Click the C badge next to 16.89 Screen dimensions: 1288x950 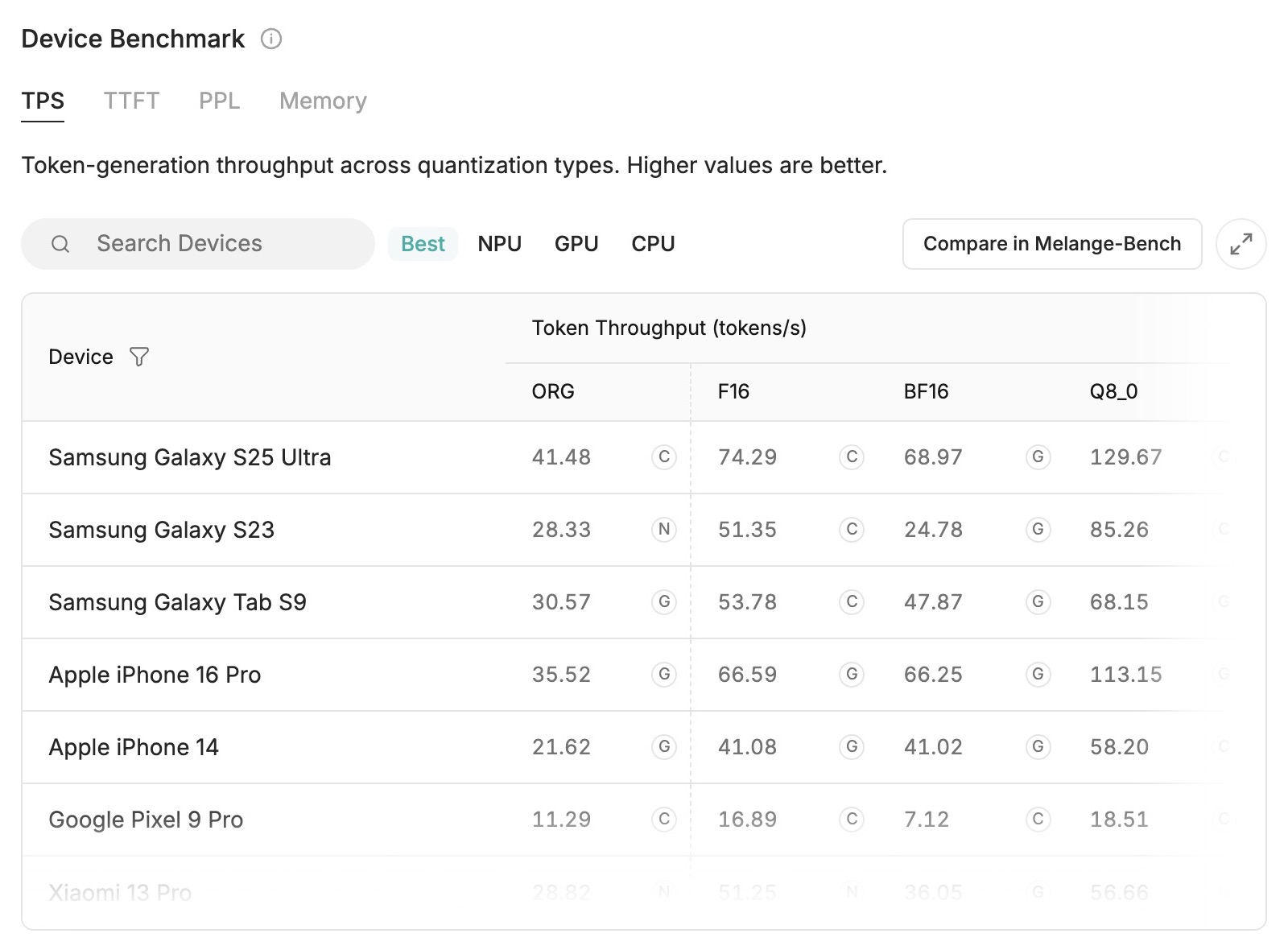pos(852,820)
